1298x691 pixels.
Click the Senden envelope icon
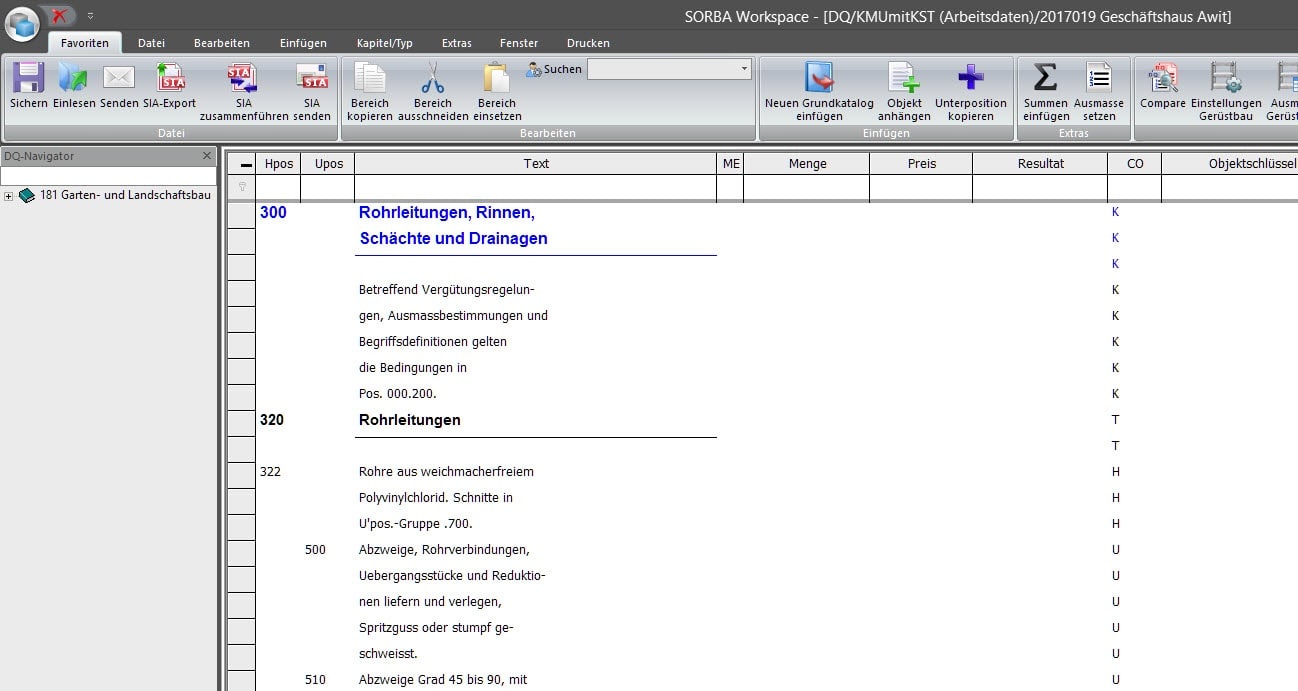[x=119, y=78]
